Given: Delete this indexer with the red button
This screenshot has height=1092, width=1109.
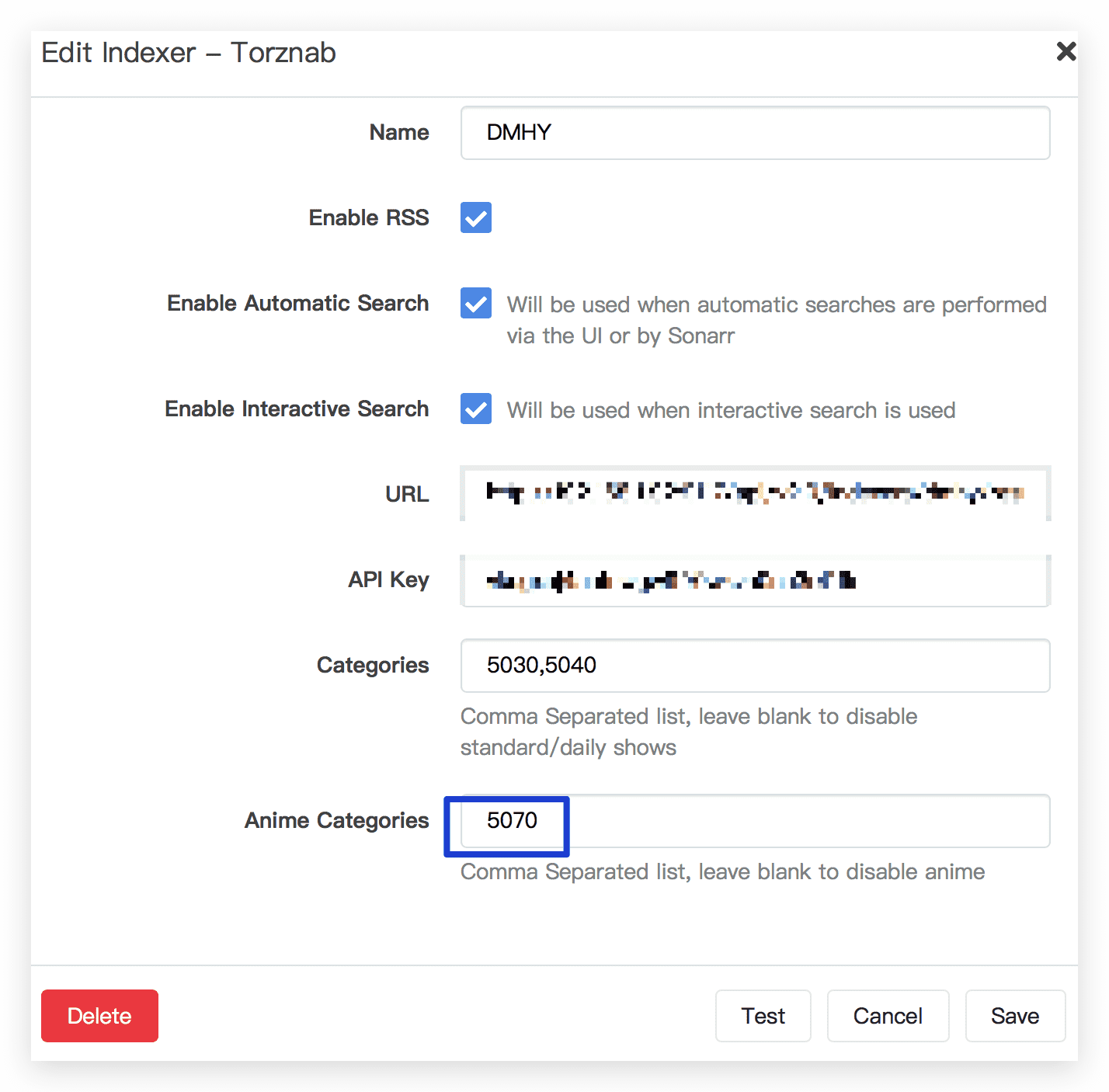Looking at the screenshot, I should 99,1016.
